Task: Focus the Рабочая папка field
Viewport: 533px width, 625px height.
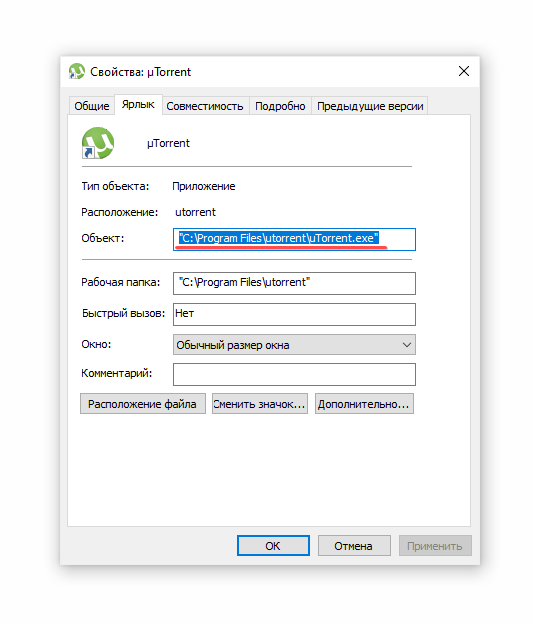Action: [x=294, y=283]
